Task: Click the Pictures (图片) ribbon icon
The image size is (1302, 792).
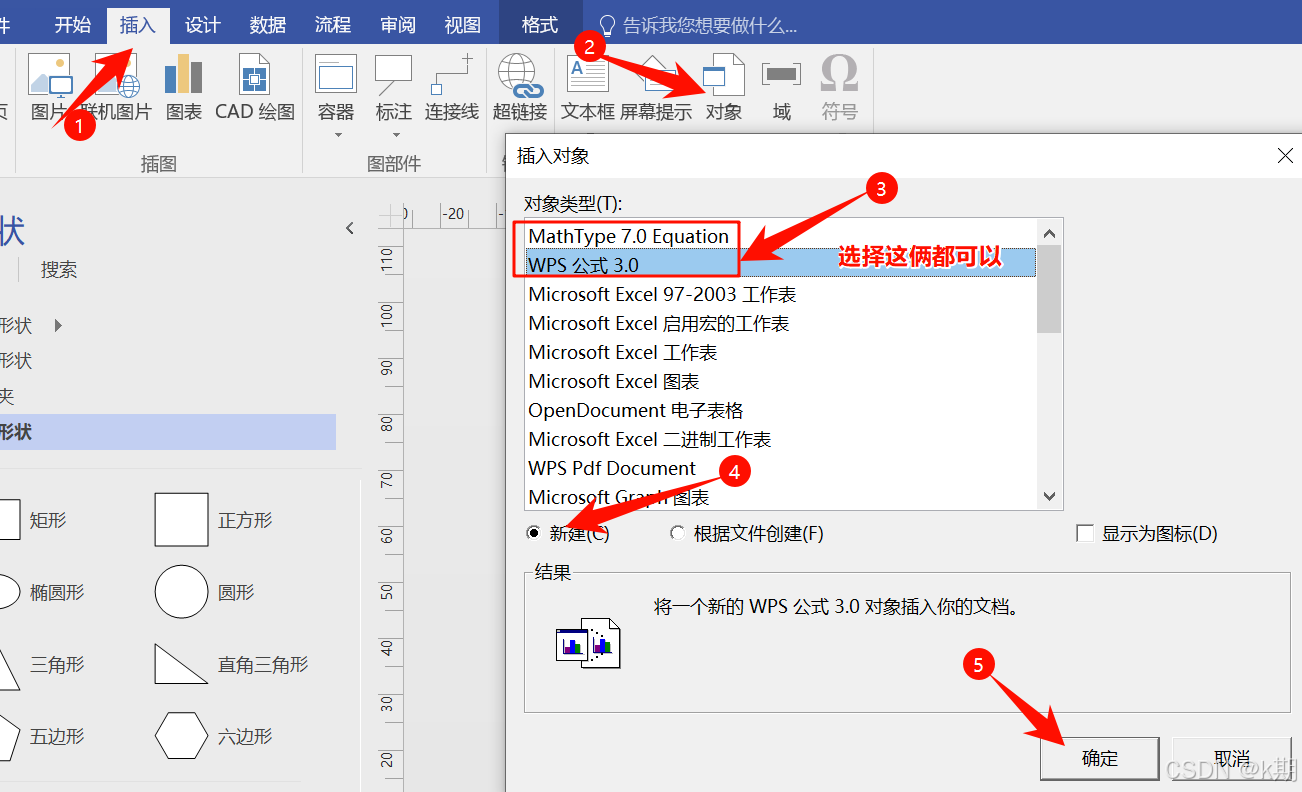Action: coord(49,75)
